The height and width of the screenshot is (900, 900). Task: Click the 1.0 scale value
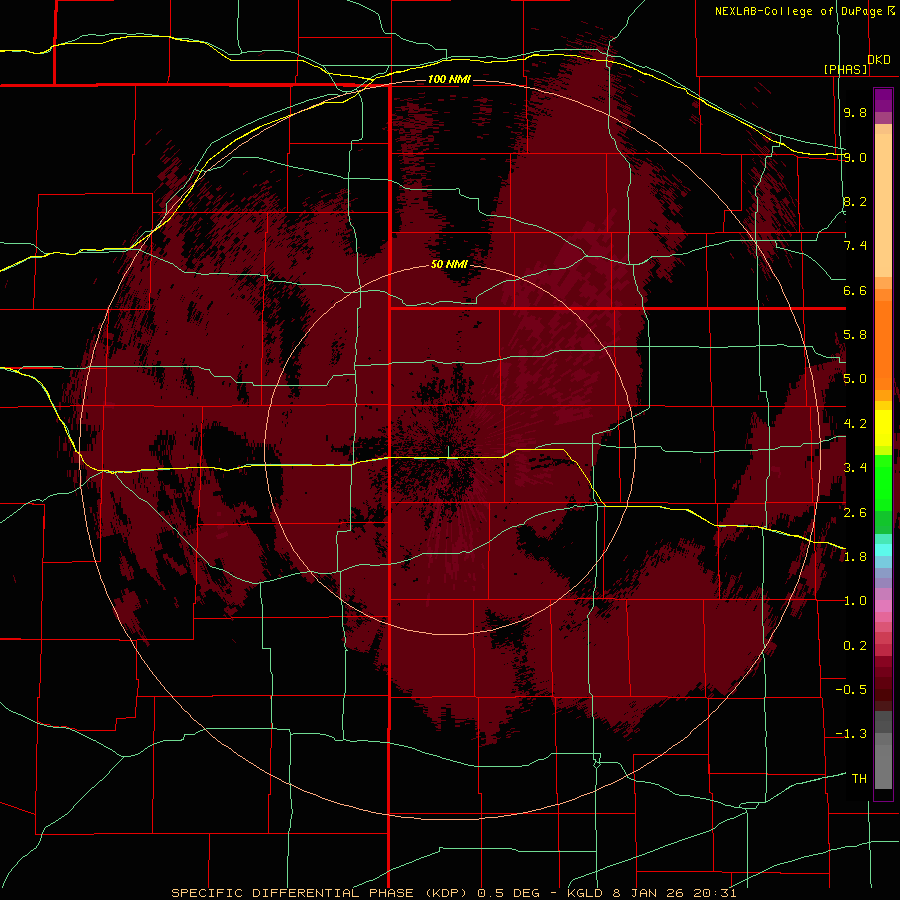(855, 601)
